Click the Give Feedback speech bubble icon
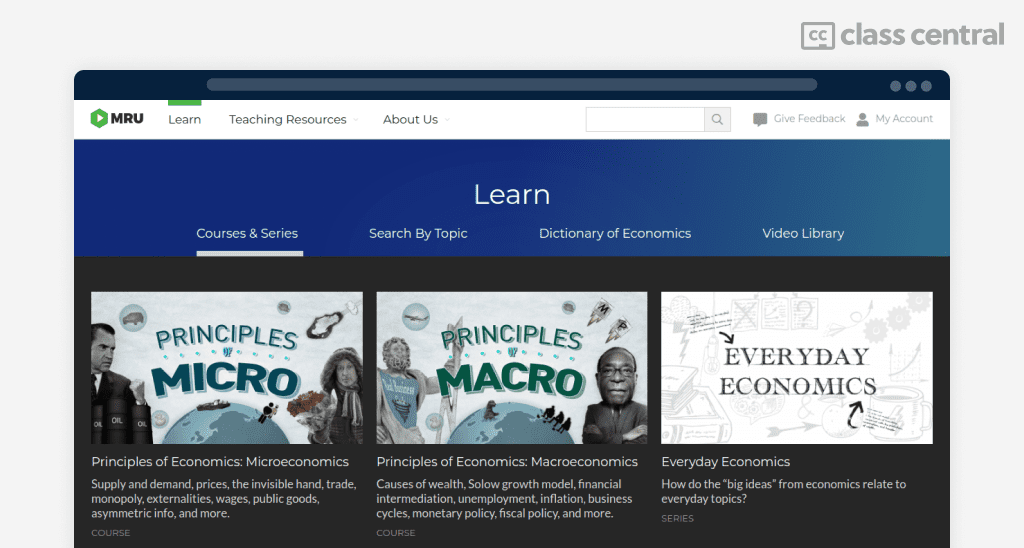1024x548 pixels. [x=760, y=120]
